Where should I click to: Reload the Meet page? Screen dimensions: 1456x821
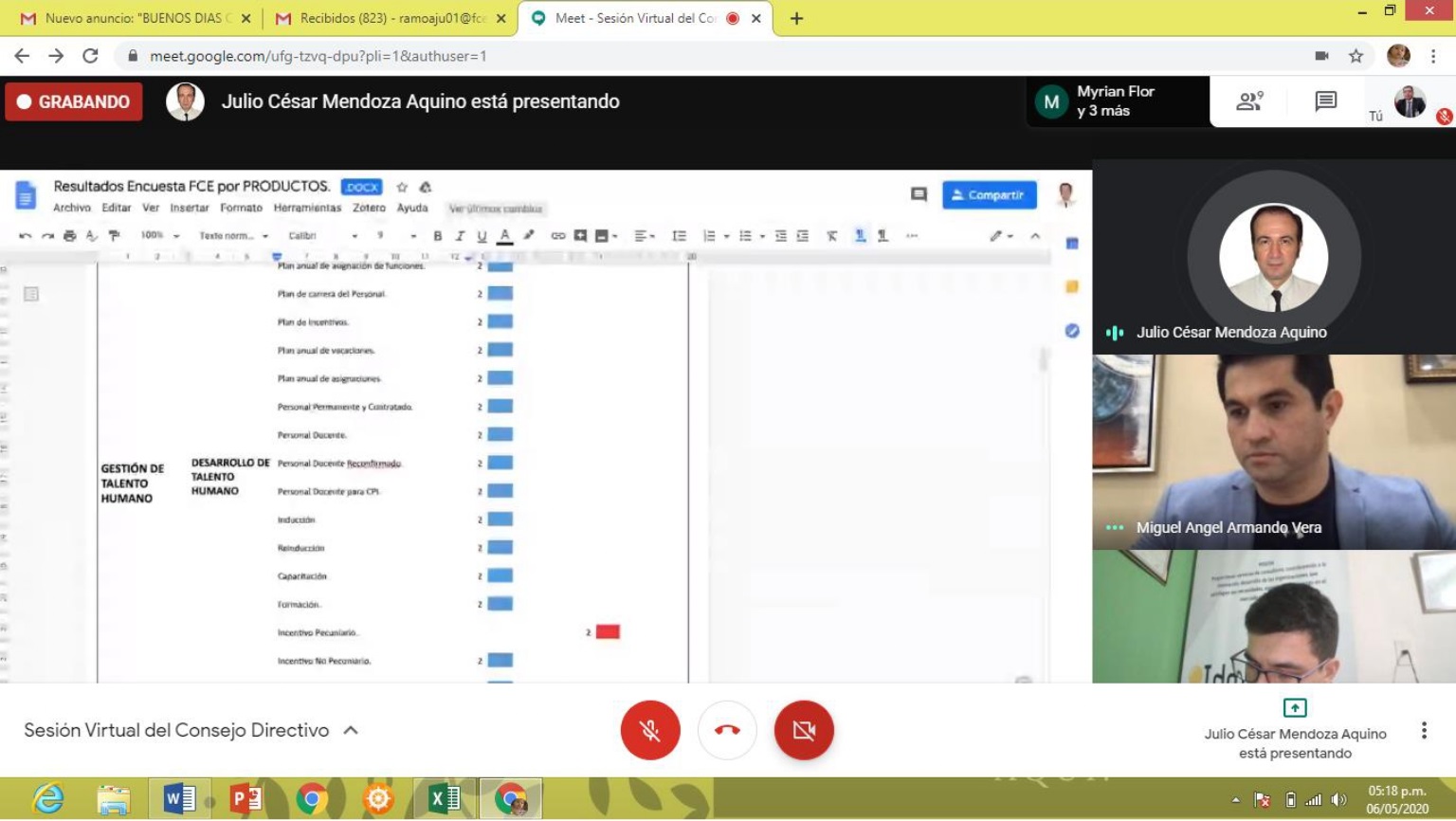click(x=90, y=56)
